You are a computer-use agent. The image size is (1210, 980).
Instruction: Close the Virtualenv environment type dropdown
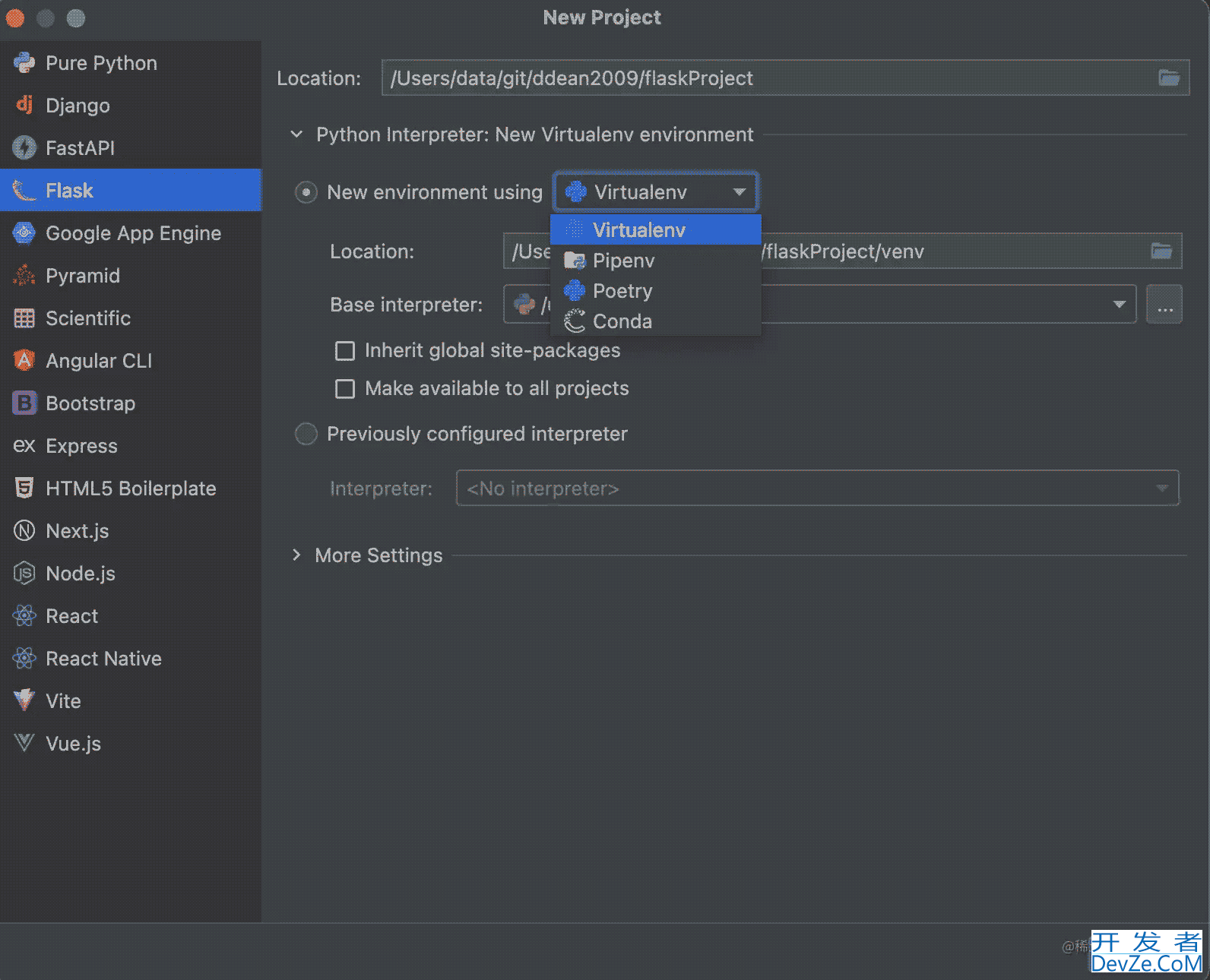pyautogui.click(x=739, y=192)
